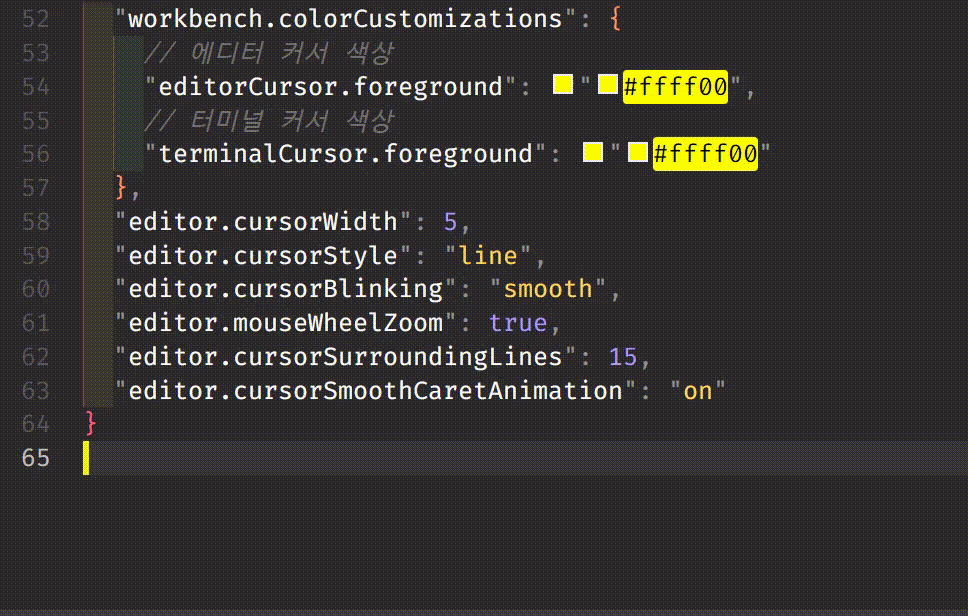
Task: Open swatch directly before editorCursor #ffff00 value
Action: pyautogui.click(x=607, y=85)
